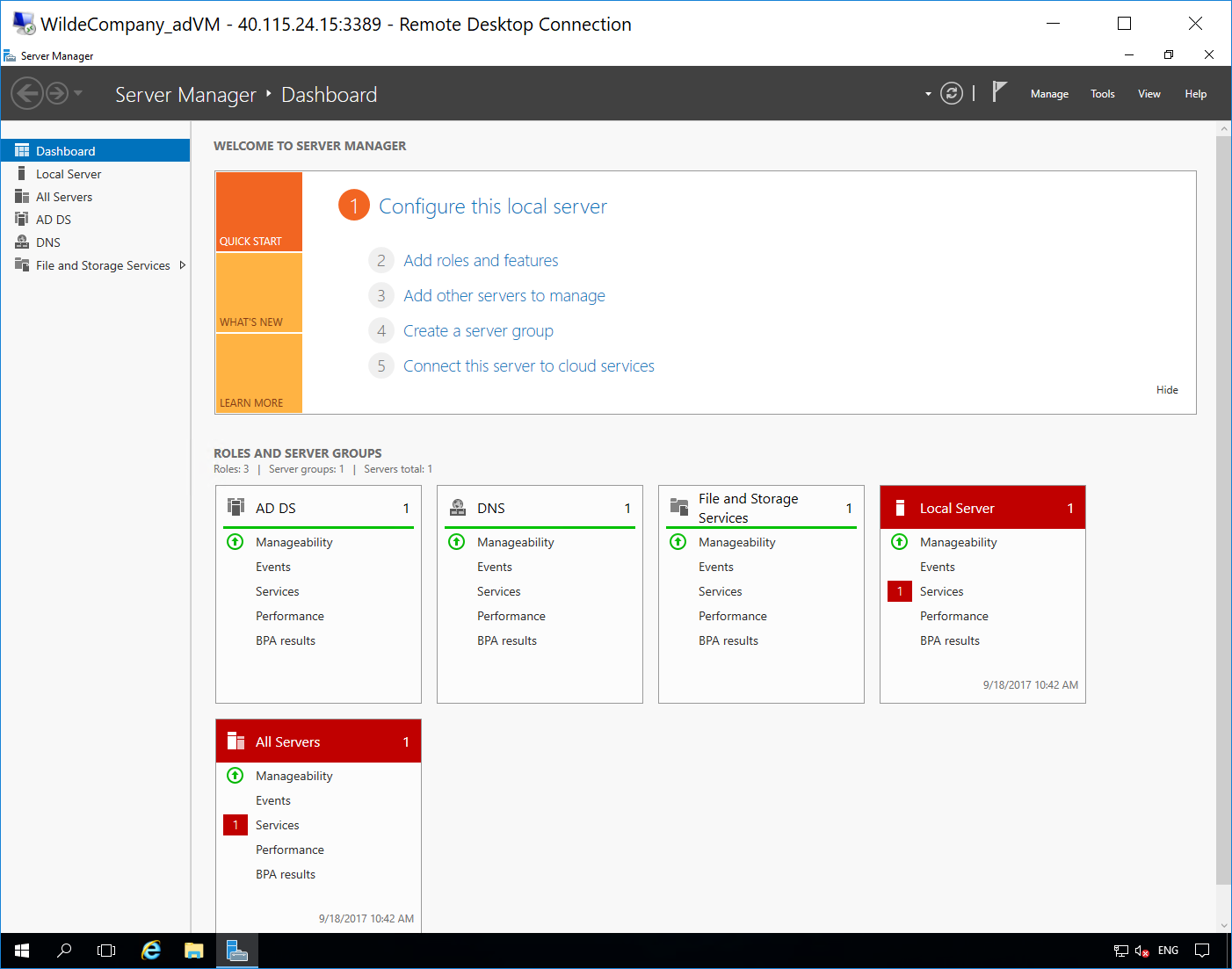
Task: Click the vertical scrollbar of dashboard
Action: pyautogui.click(x=1223, y=510)
